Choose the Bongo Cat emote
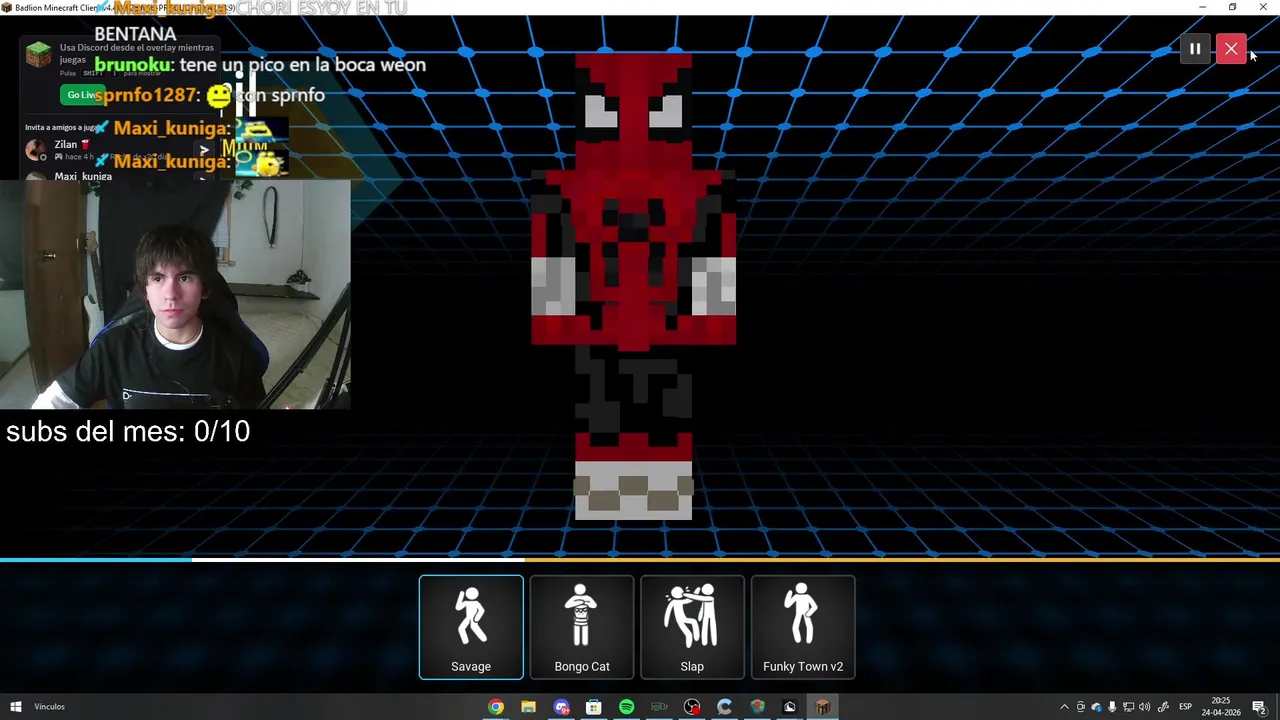The height and width of the screenshot is (720, 1280). coord(582,627)
